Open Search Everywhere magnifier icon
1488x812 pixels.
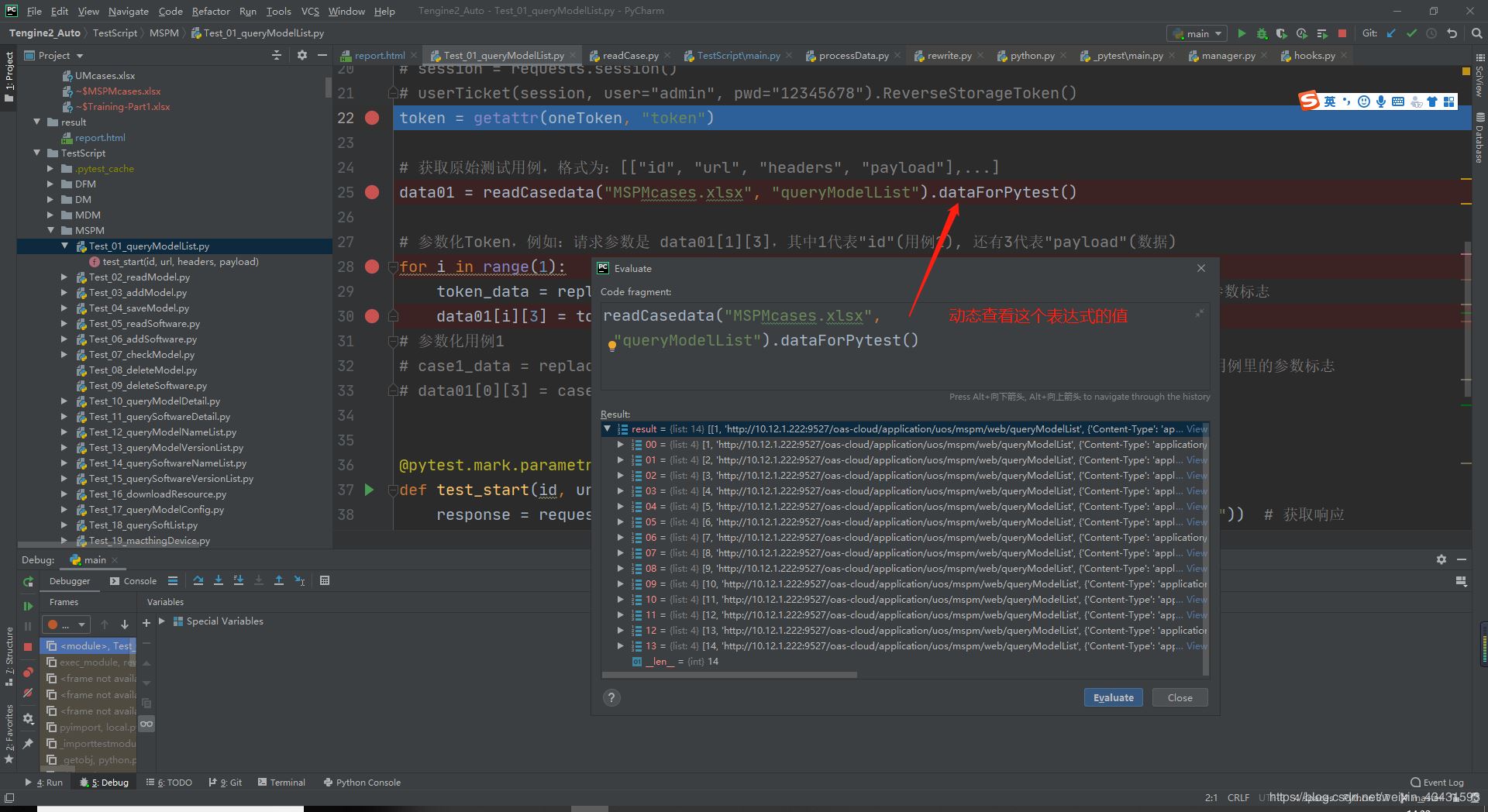coord(1476,33)
